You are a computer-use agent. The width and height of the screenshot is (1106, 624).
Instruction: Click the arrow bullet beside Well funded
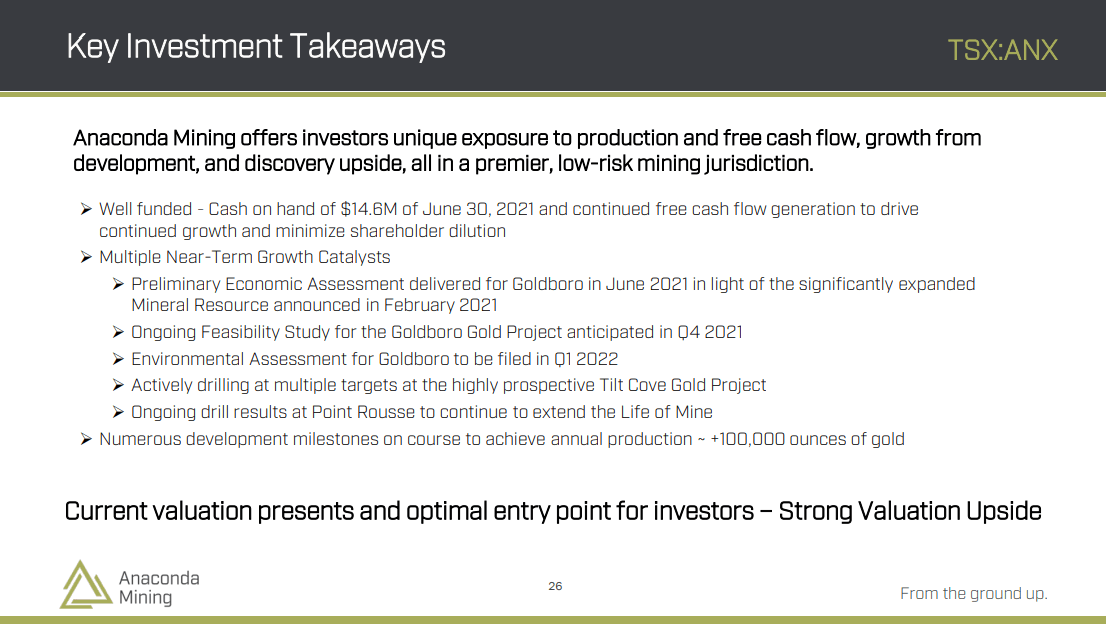tap(86, 209)
